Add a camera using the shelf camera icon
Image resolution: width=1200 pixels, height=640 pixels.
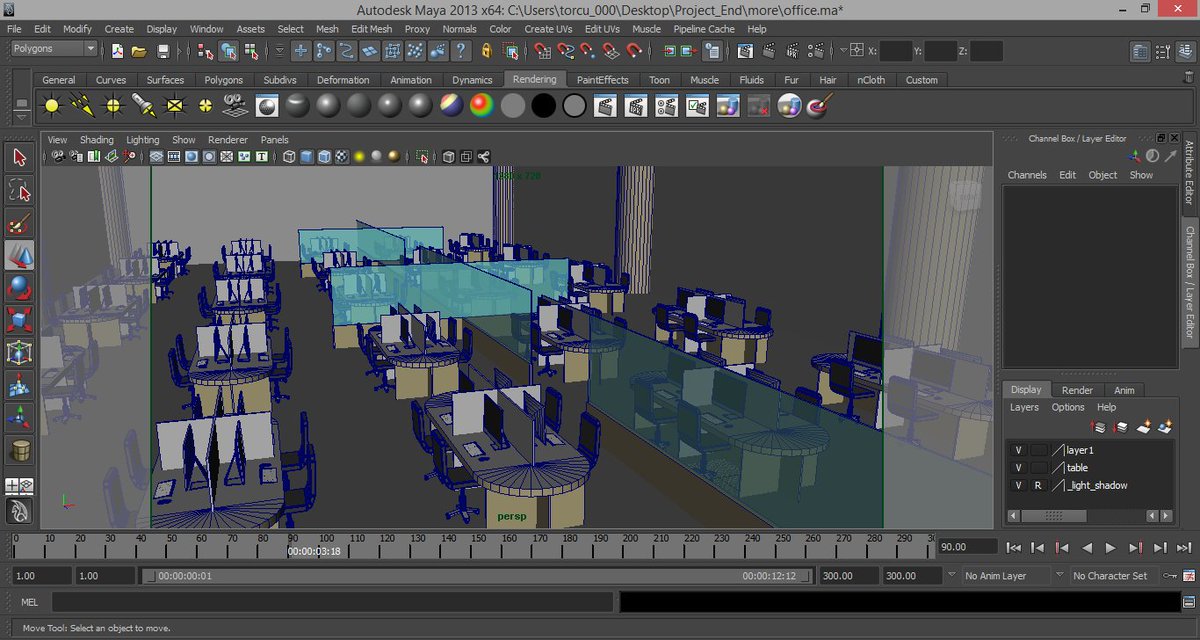[x=236, y=104]
